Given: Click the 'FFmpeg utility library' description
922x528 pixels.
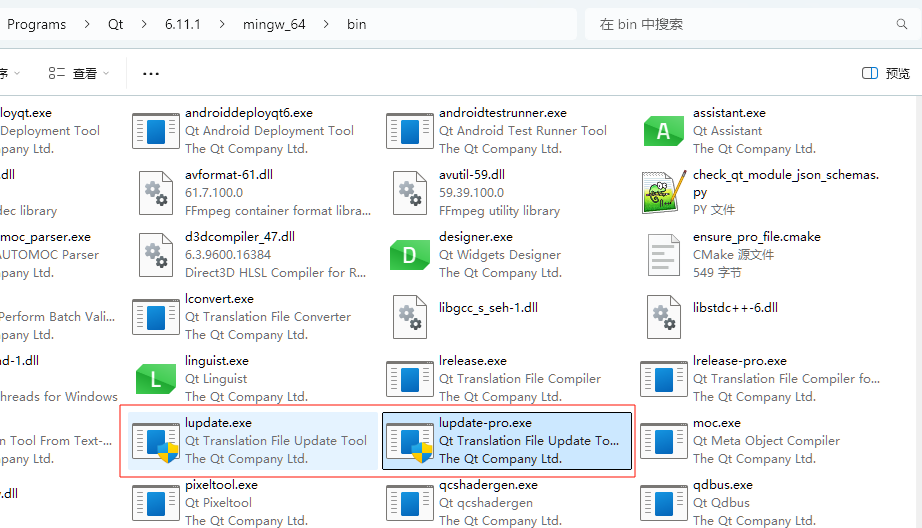Looking at the screenshot, I should point(499,211).
